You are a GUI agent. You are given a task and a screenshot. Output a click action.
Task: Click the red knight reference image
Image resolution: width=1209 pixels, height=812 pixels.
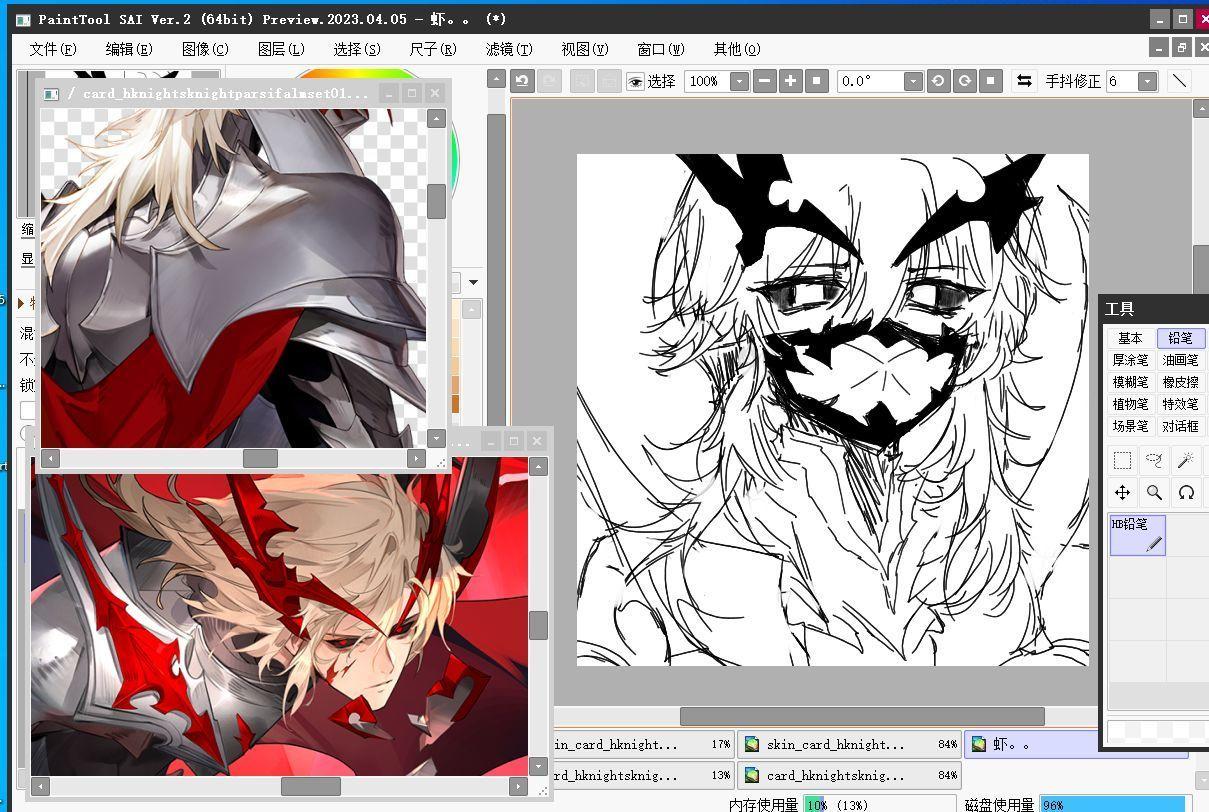279,616
